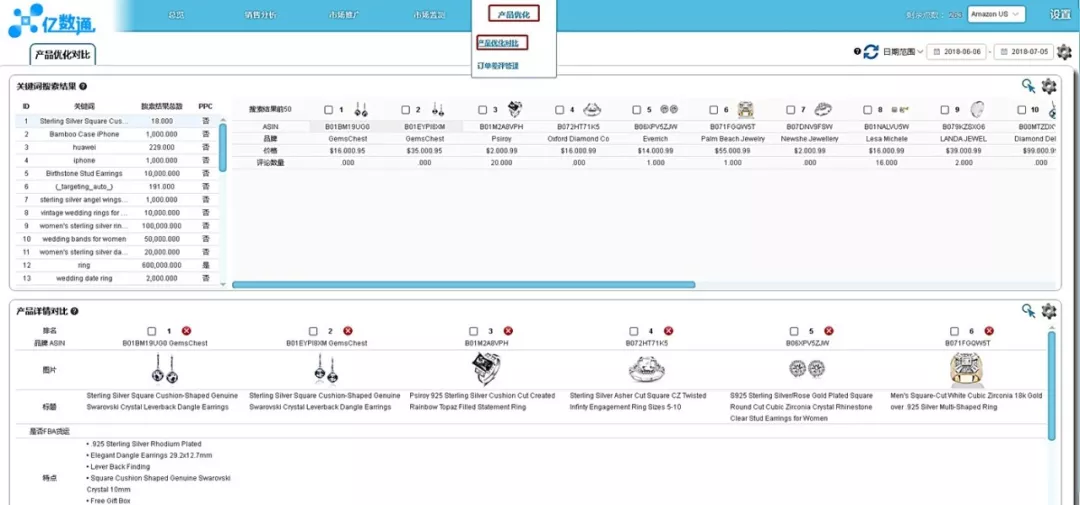1080x505 pixels.
Task: Click earrings thumbnail of search result 1
Action: 361,109
